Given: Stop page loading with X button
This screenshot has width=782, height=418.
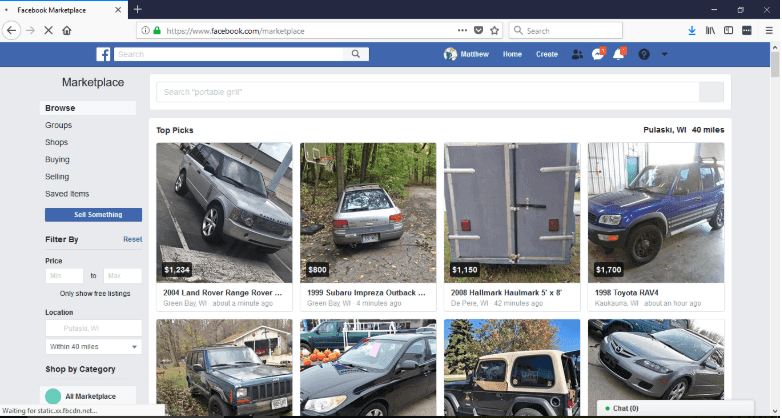Looking at the screenshot, I should pos(48,30).
